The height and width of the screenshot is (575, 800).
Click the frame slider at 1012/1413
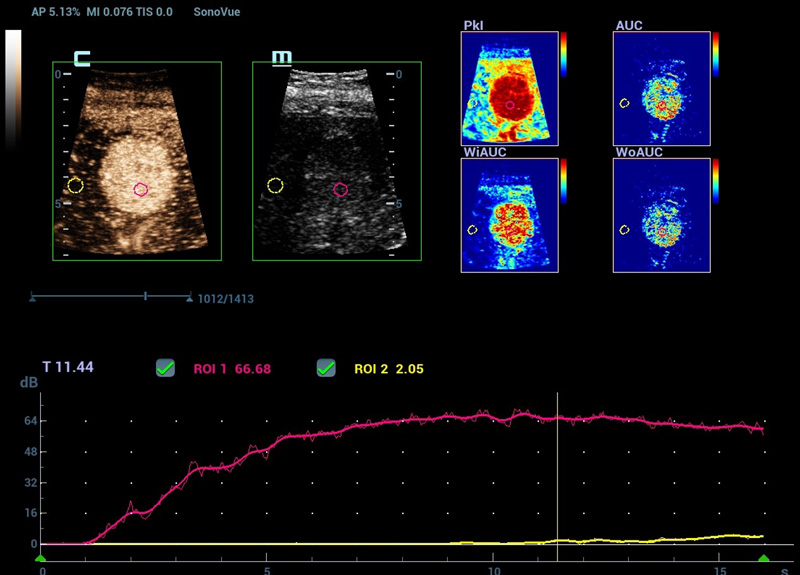tap(147, 297)
